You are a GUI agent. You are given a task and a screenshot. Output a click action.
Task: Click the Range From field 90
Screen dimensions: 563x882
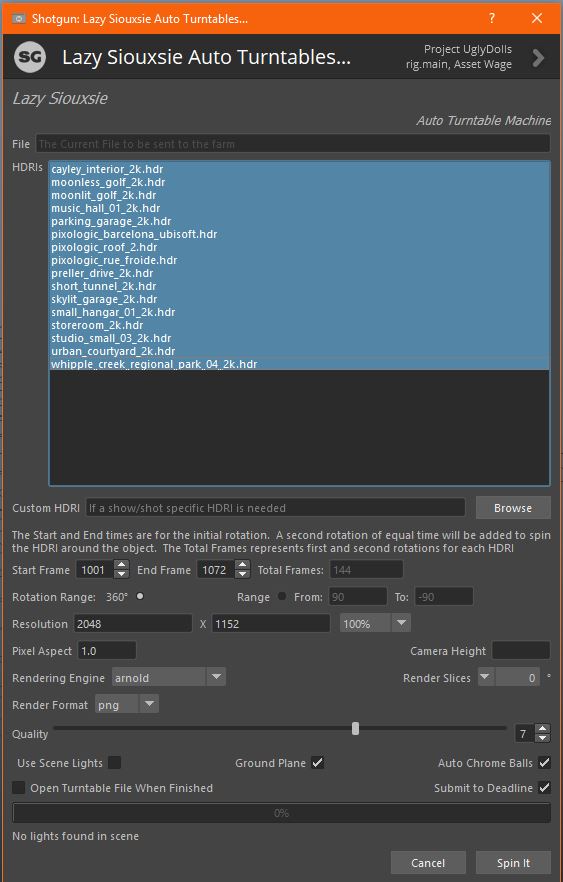358,596
